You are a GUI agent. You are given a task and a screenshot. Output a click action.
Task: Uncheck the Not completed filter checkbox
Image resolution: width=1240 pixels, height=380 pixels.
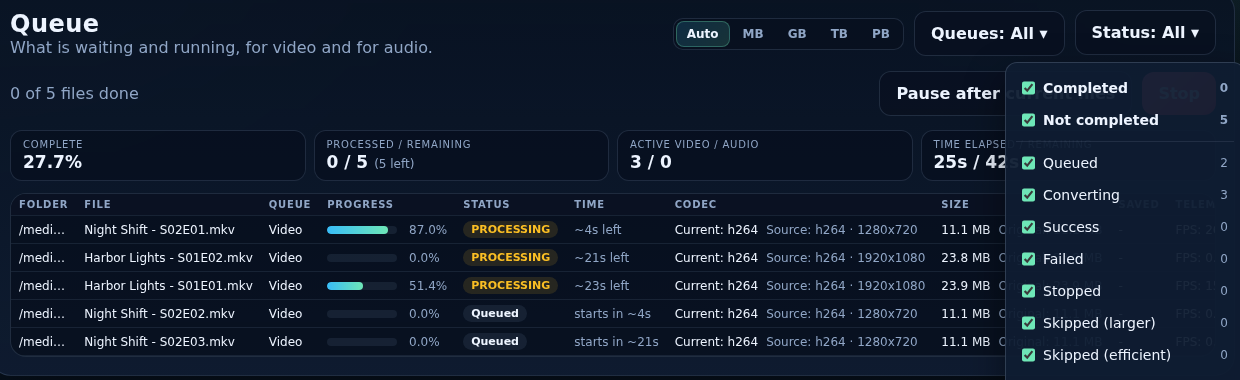(1028, 120)
